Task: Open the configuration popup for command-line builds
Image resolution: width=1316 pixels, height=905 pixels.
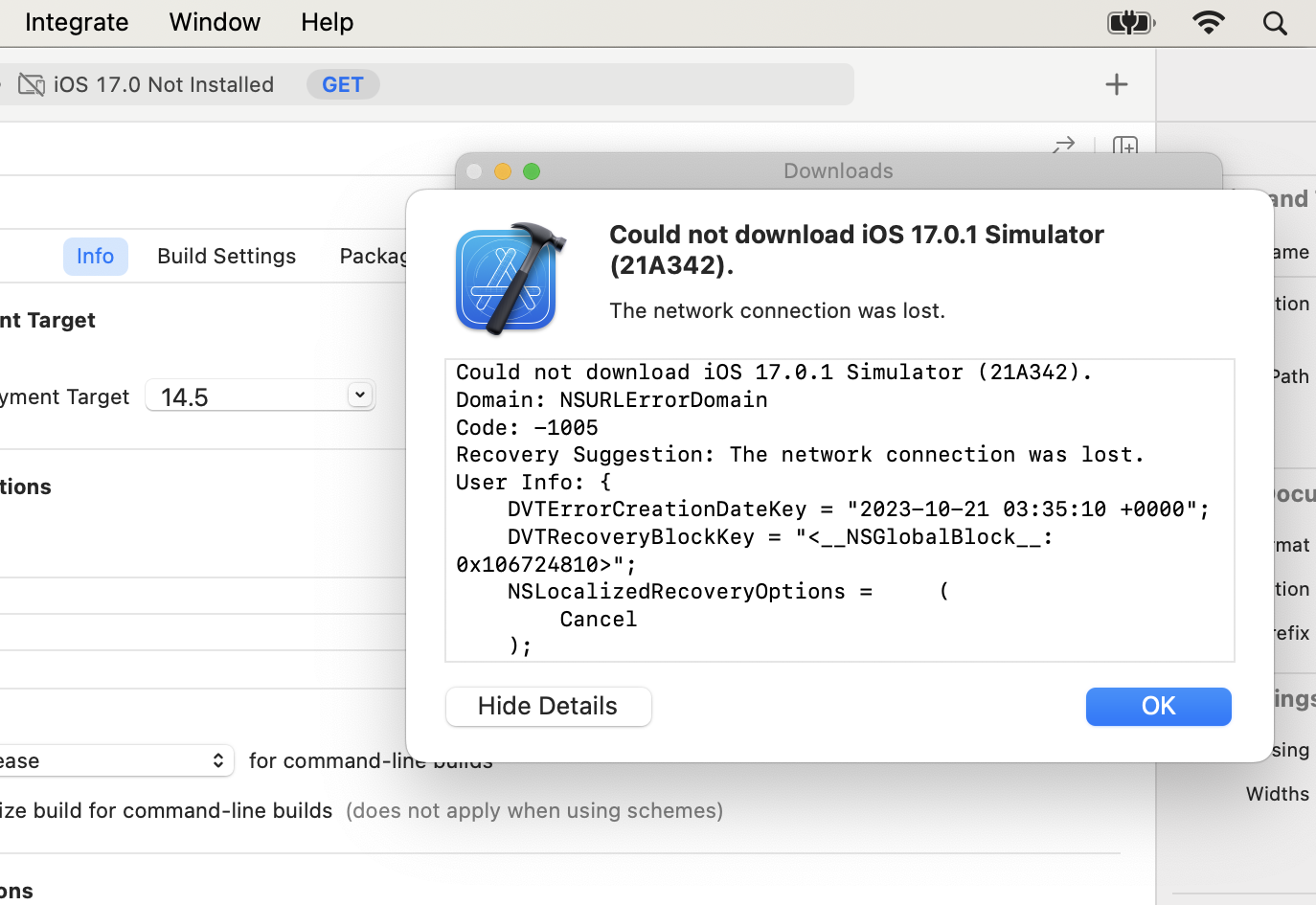Action: click(115, 760)
